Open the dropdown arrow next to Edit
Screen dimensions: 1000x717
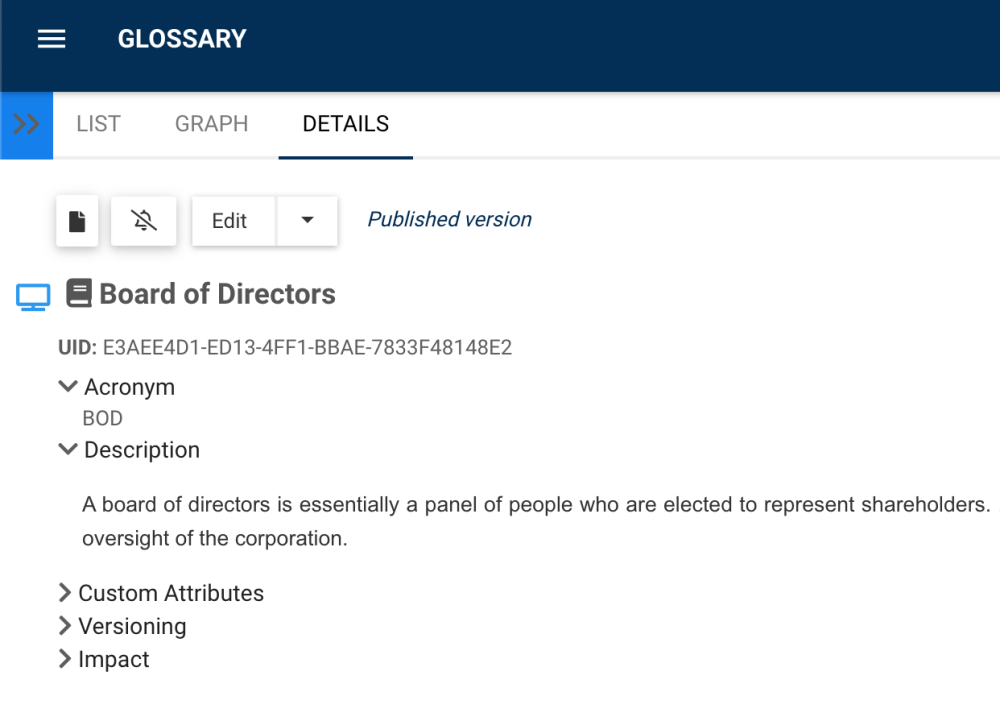coord(307,221)
